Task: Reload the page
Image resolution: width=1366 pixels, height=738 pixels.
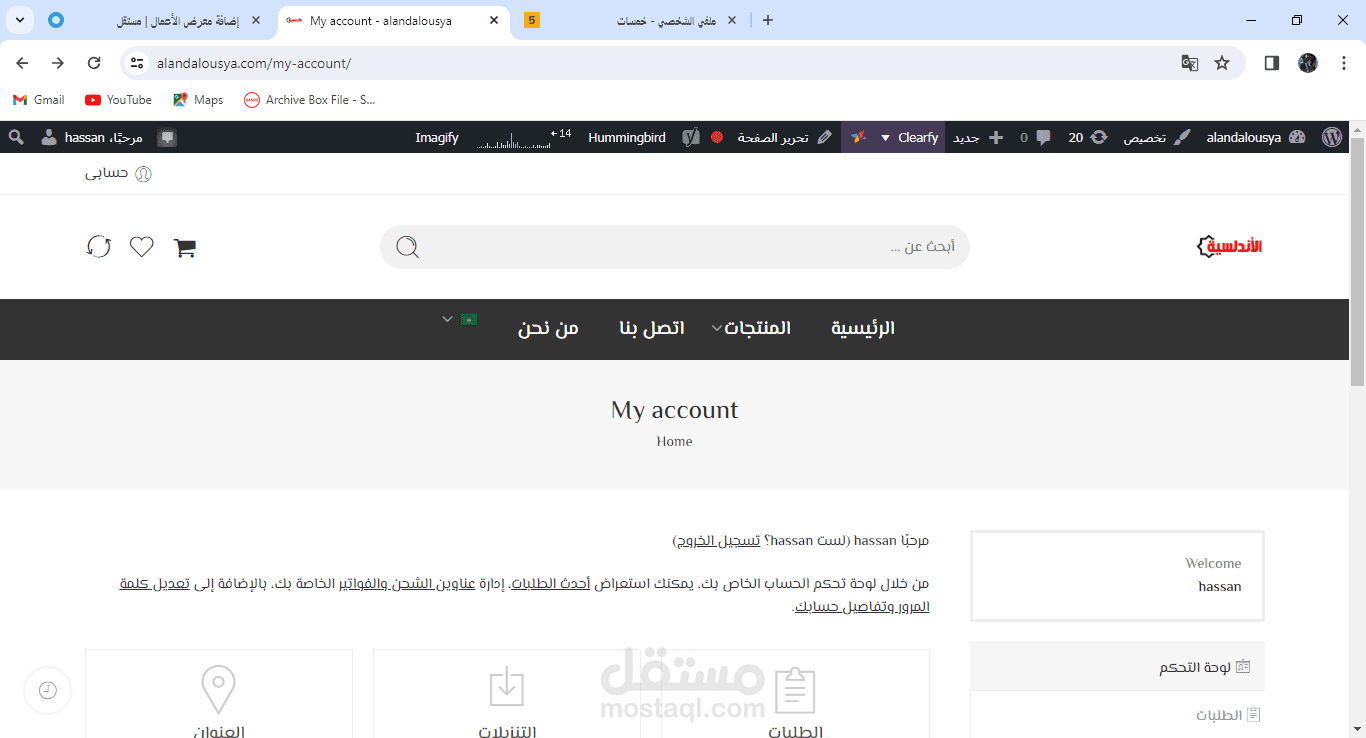Action: click(94, 63)
